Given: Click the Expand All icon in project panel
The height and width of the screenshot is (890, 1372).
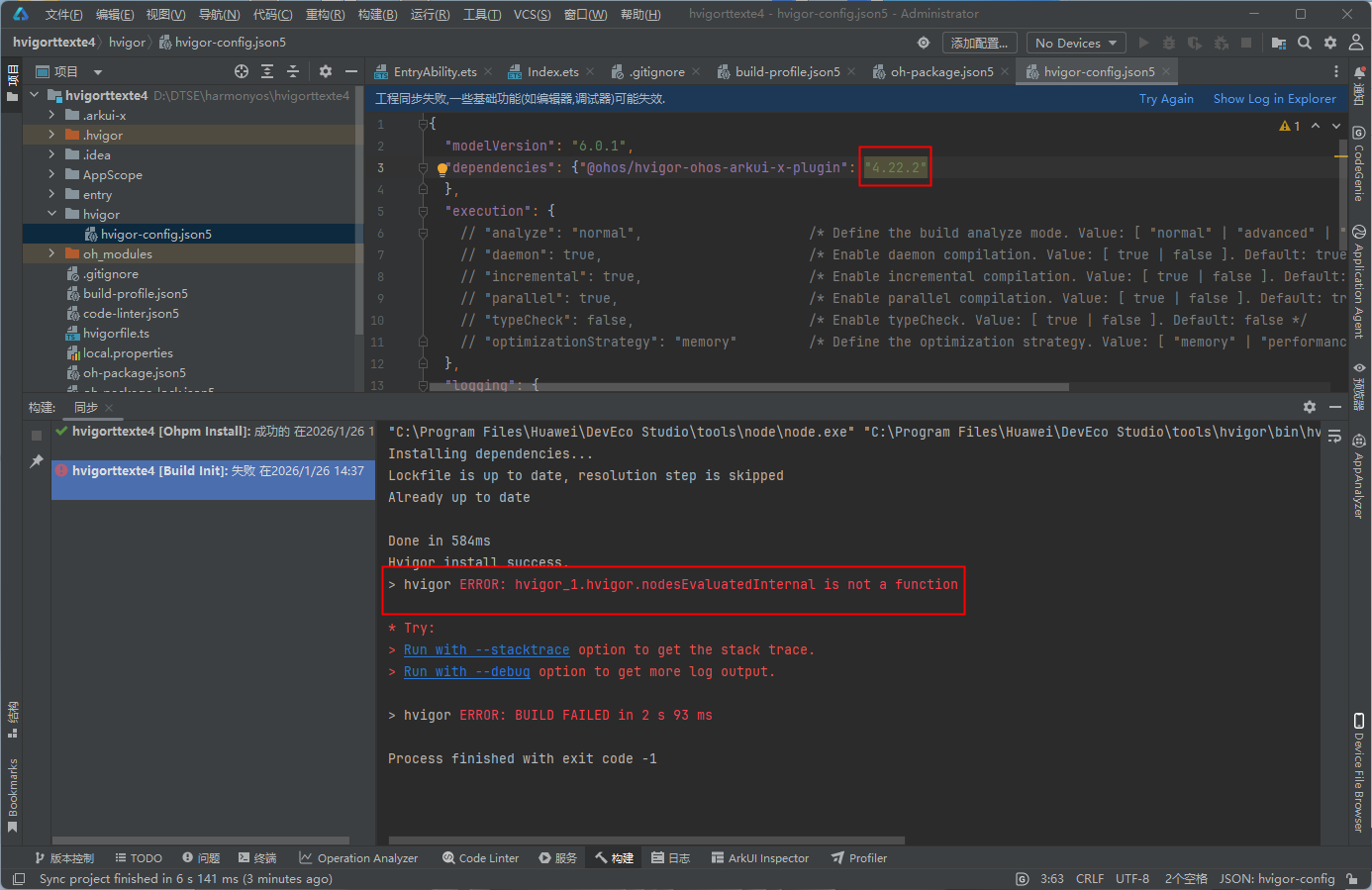Looking at the screenshot, I should click(267, 71).
